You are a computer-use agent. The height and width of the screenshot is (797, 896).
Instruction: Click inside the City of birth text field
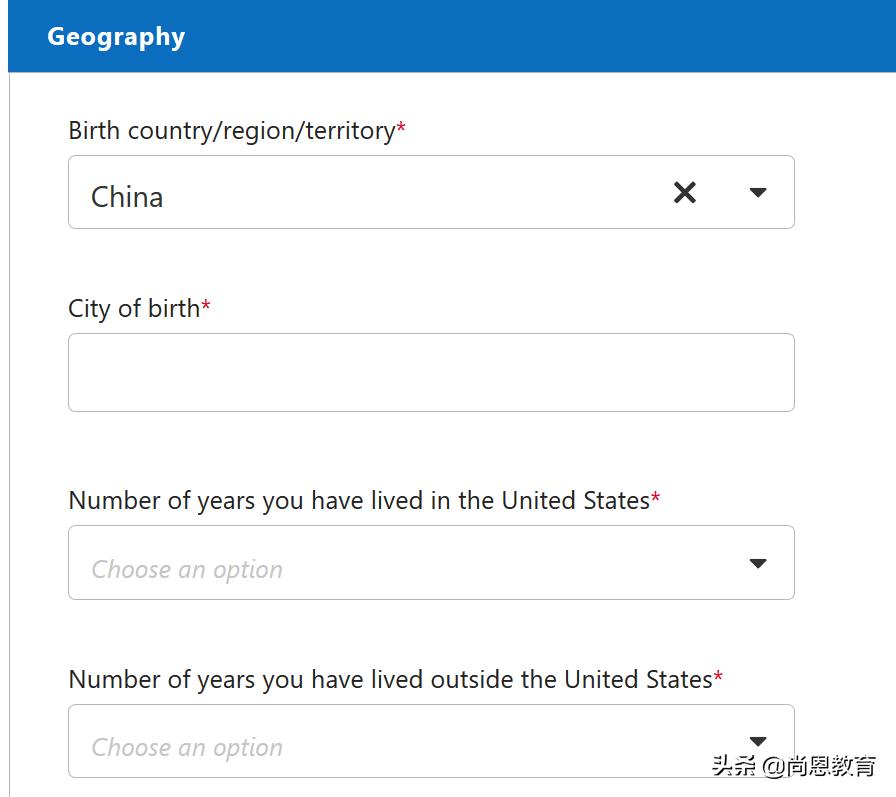(x=430, y=371)
